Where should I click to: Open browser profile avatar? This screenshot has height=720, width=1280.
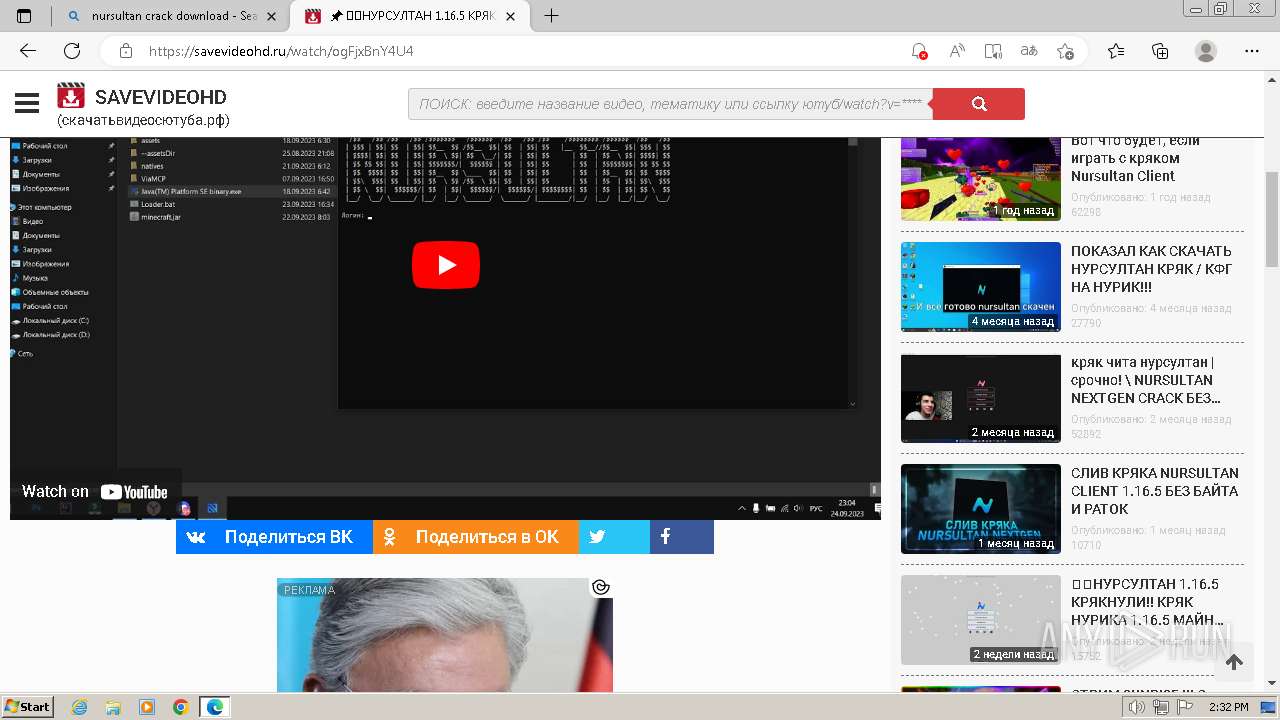(1206, 51)
